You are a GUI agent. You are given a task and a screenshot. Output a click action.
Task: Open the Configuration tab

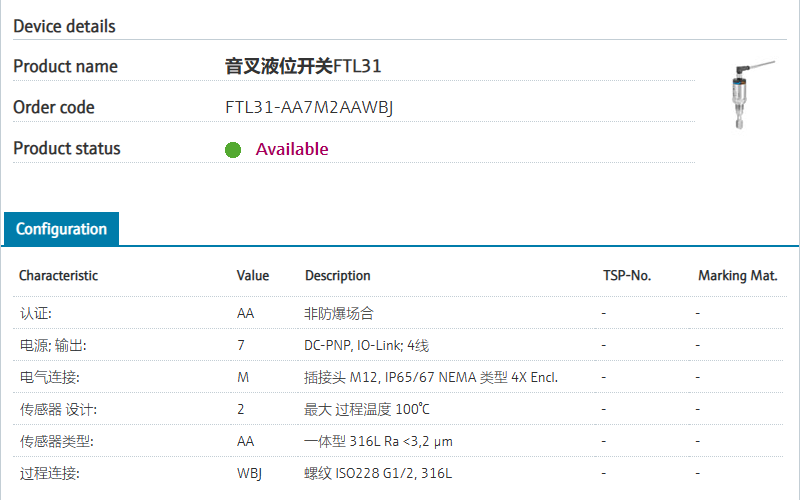(x=61, y=229)
